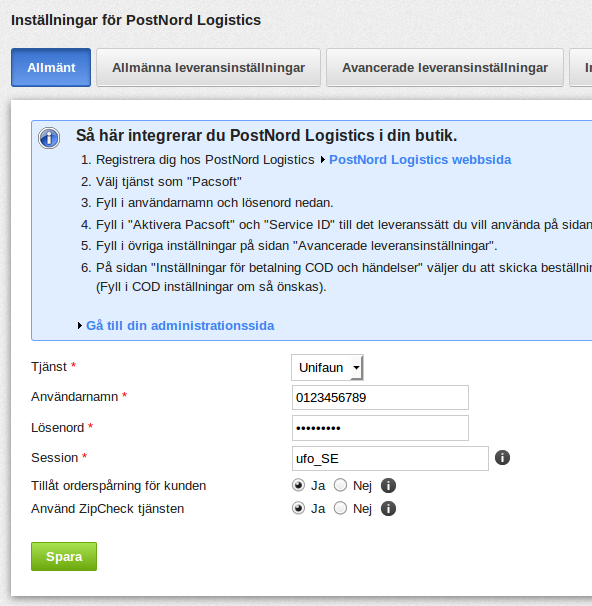Click info icon for Tillåt orderspårning
This screenshot has height=606, width=592.
[x=388, y=485]
